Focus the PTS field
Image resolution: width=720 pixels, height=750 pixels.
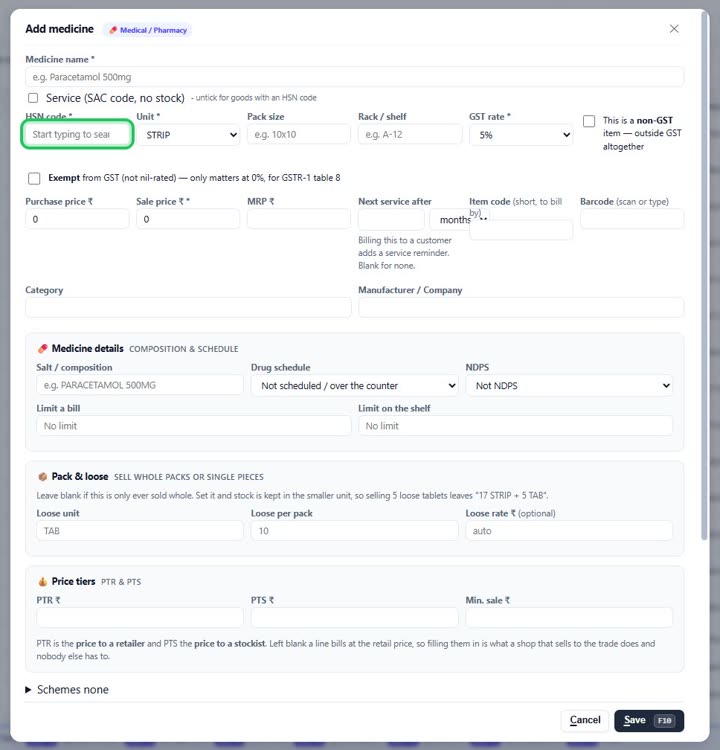(x=354, y=618)
